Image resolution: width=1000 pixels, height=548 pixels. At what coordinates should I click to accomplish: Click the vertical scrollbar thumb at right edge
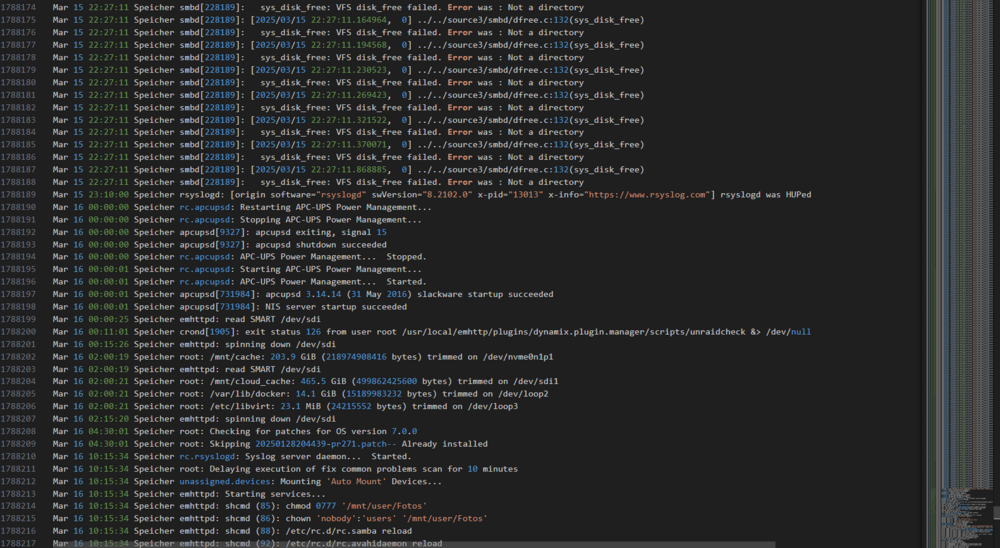click(996, 512)
